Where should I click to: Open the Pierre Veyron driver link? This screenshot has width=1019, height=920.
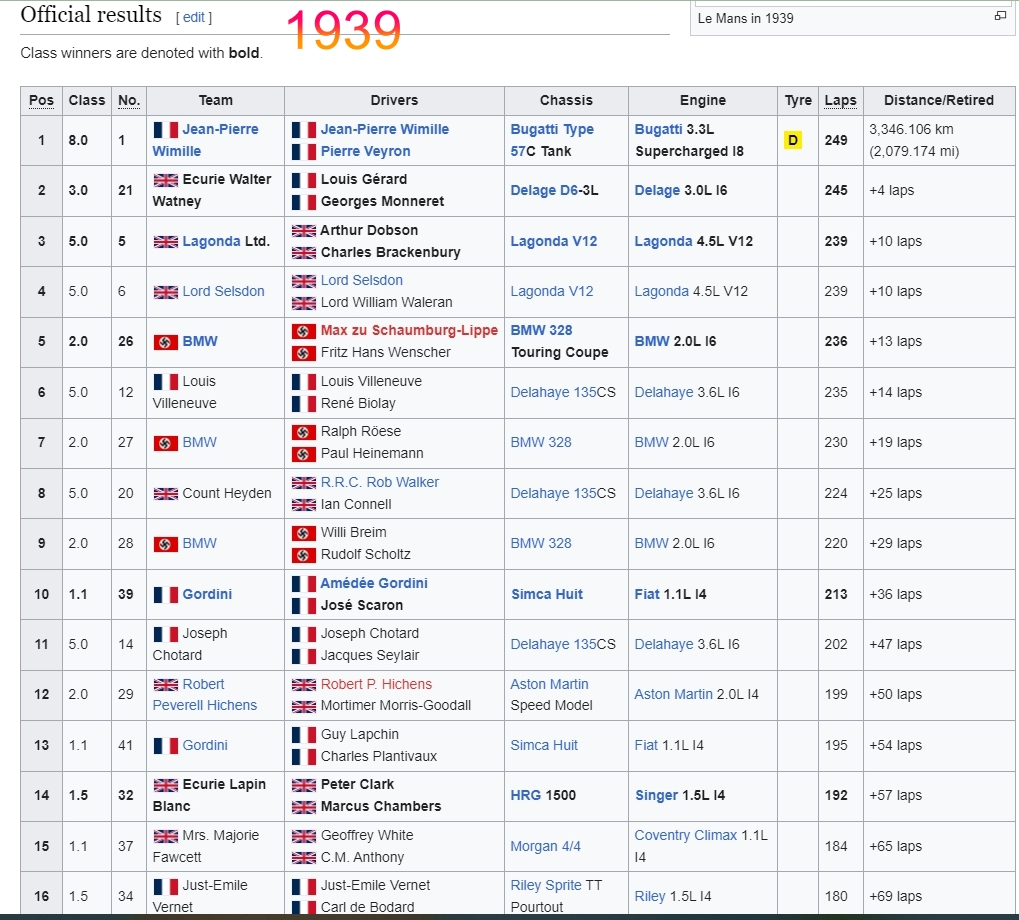(x=365, y=151)
